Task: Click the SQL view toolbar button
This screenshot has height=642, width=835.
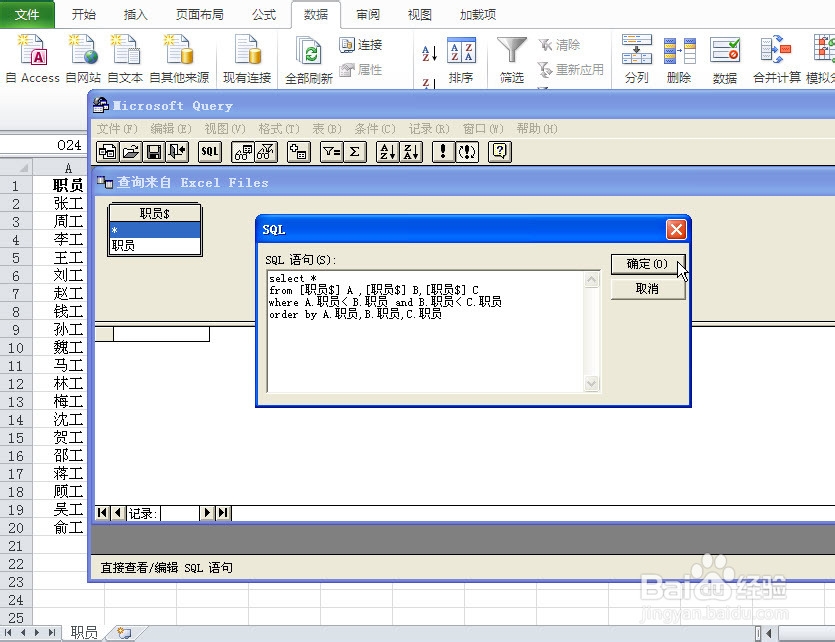Action: (x=210, y=152)
